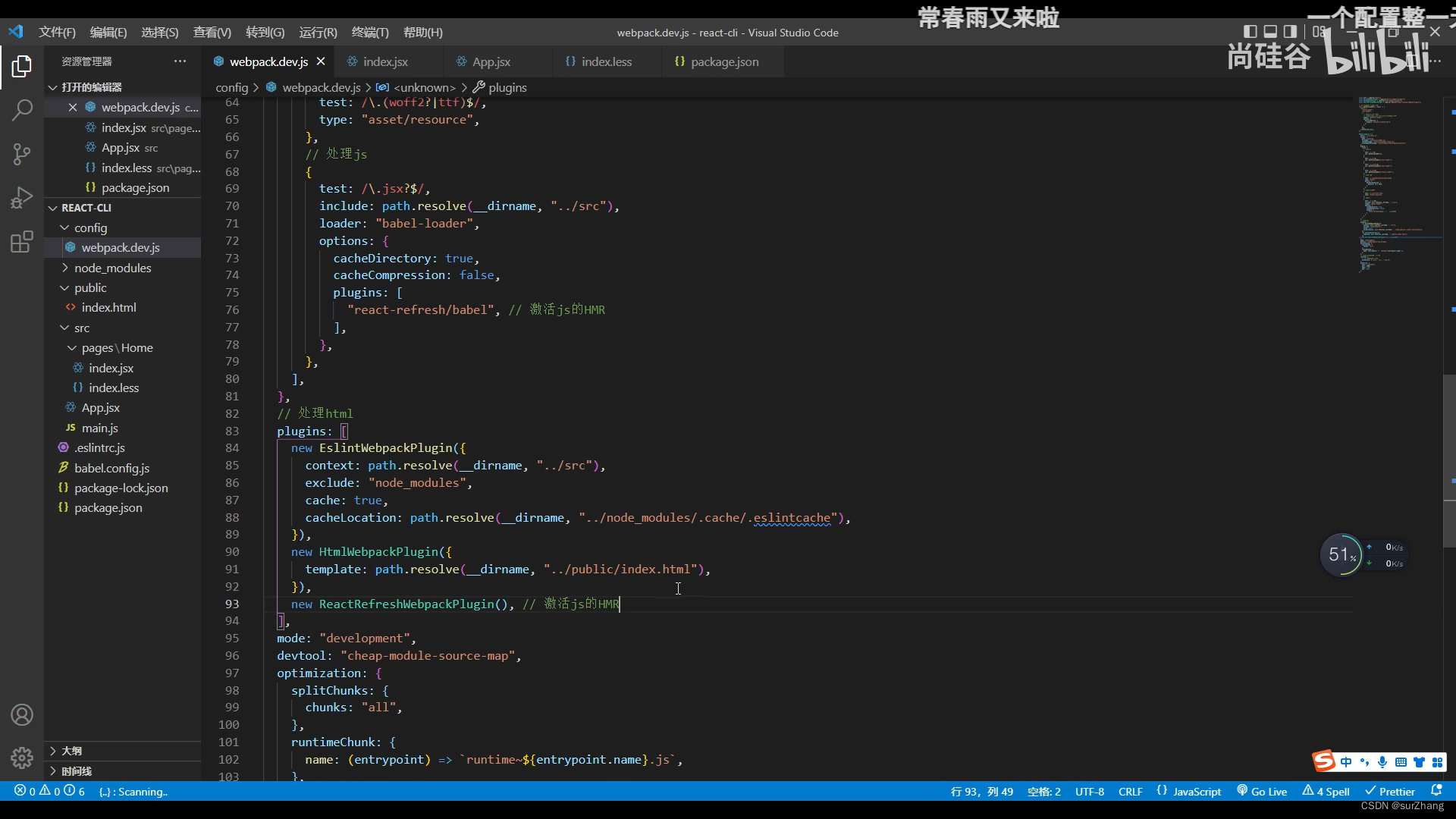Change CRLF end of line sequence

(x=1130, y=791)
